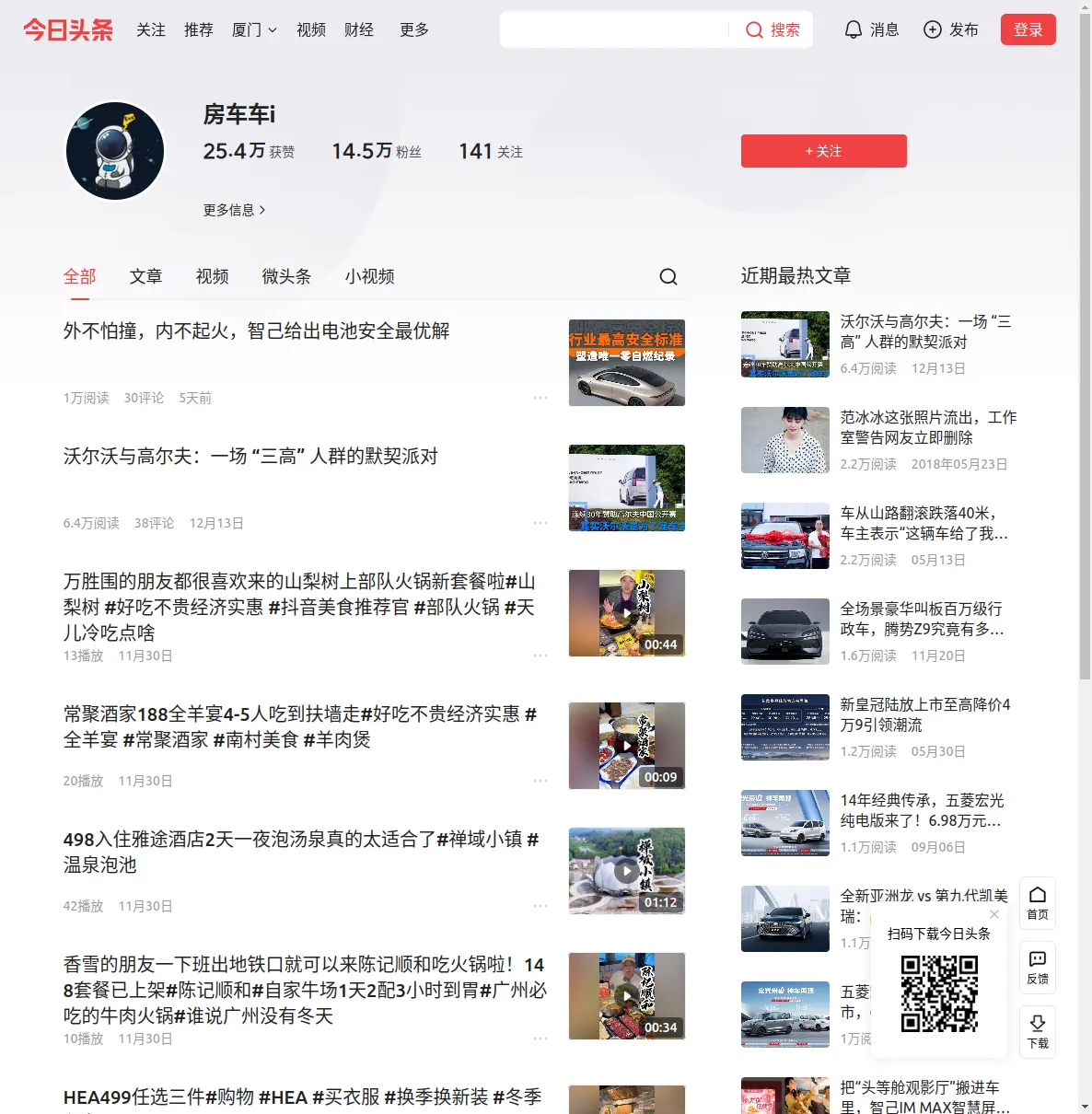Open 视频 in top navigation
The image size is (1092, 1114).
tap(311, 30)
